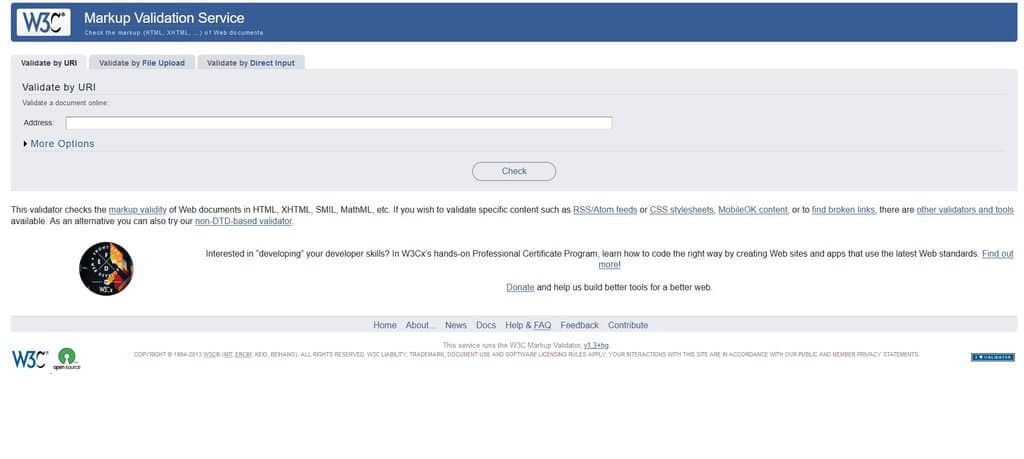Open Feedback in footer menu
The image size is (1024, 459).
(x=579, y=325)
